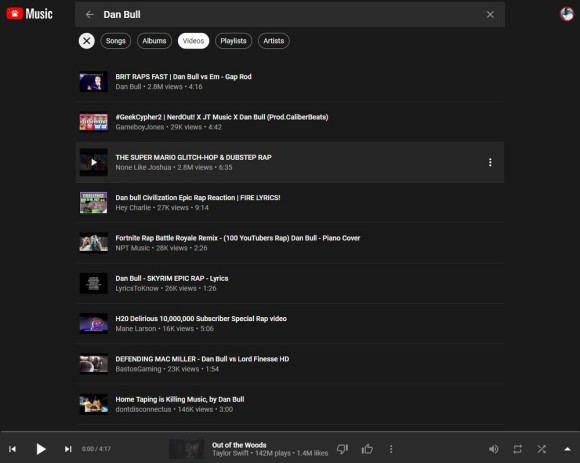Image resolution: width=580 pixels, height=463 pixels.
Task: Skip to the next track
Action: tap(68, 449)
